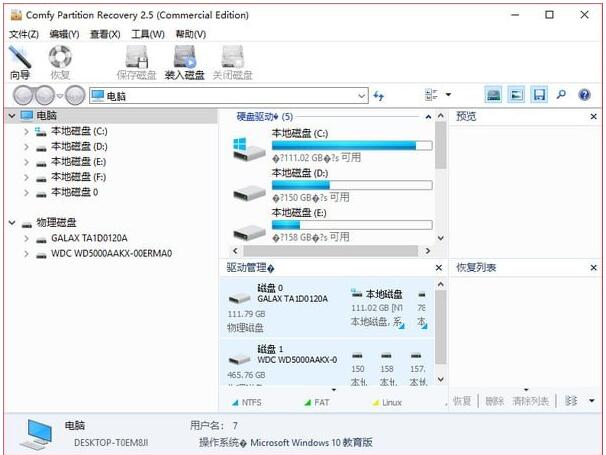Toggle the recovery list save icon

click(539, 95)
